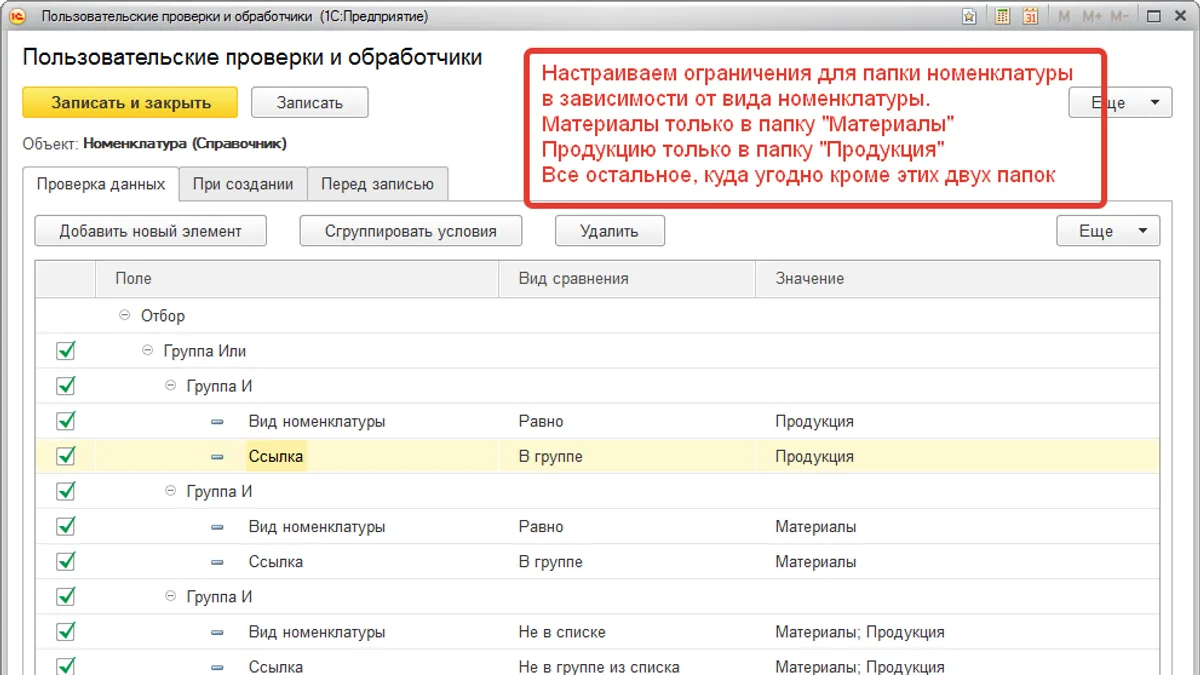Image resolution: width=1200 pixels, height=675 pixels.
Task: Collapse Группа И above the Не в списке row
Action: click(171, 596)
